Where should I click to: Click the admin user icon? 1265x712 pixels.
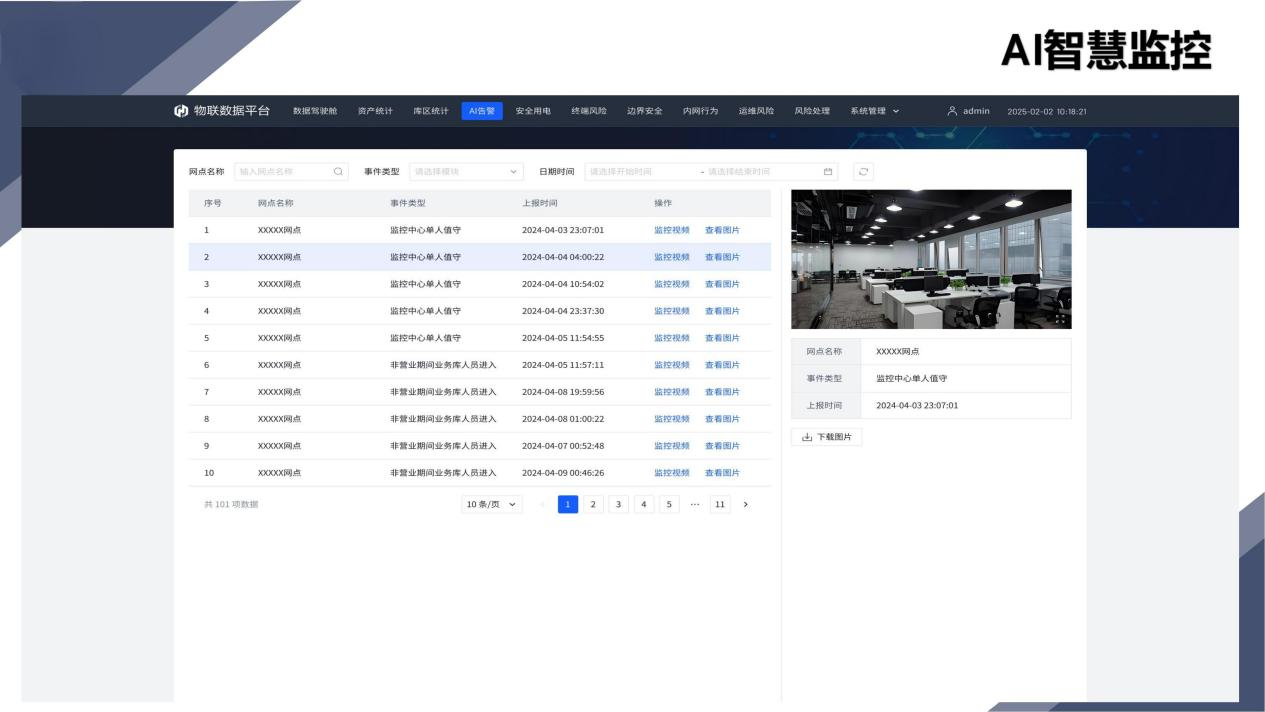(x=952, y=111)
